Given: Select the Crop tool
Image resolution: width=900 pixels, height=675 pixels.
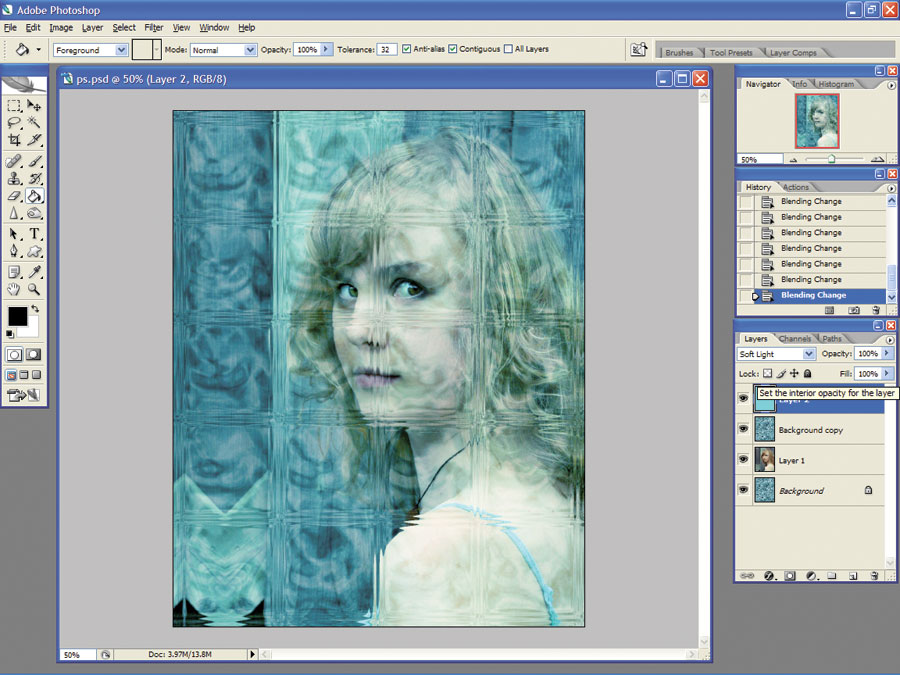Looking at the screenshot, I should (x=14, y=140).
